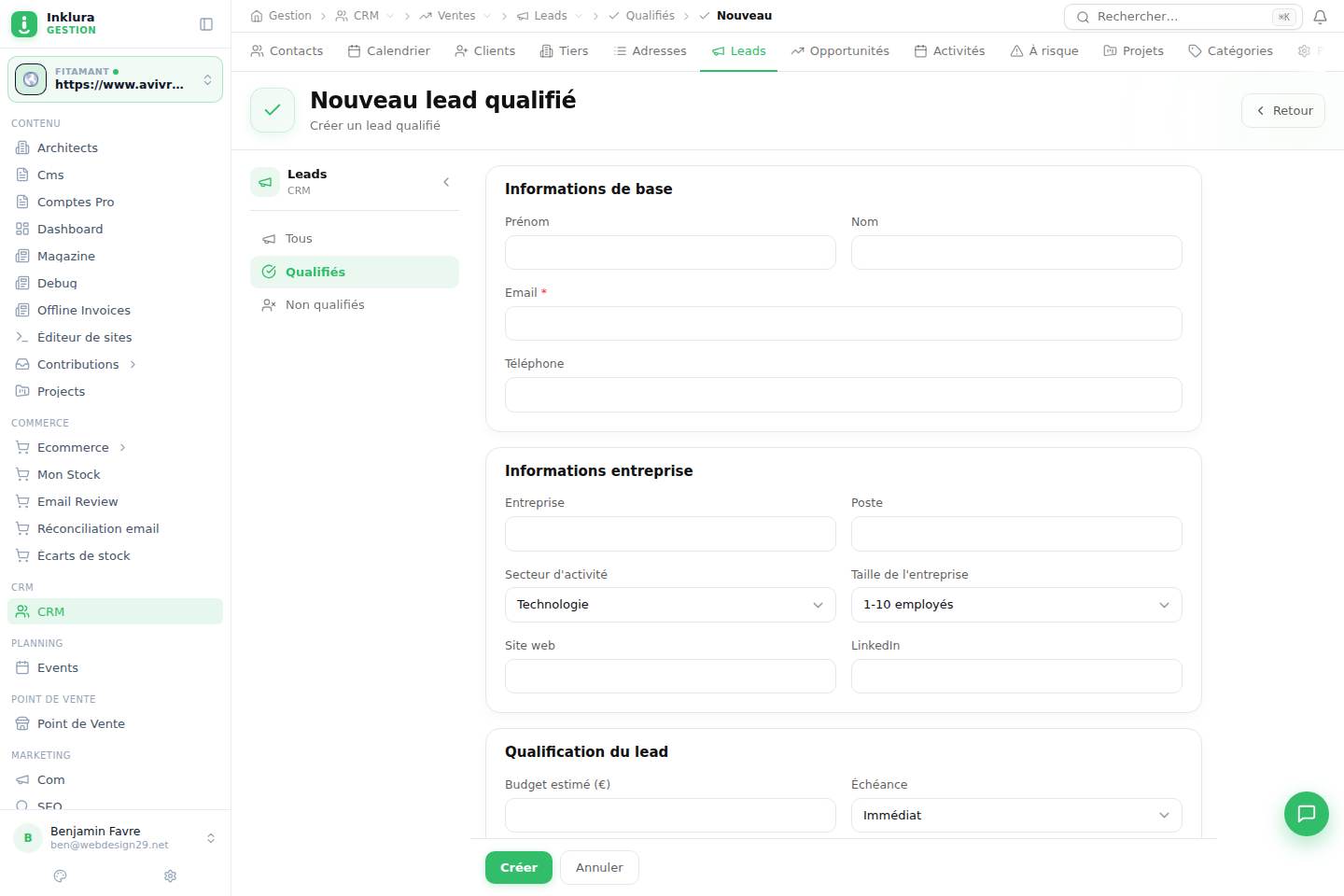Image resolution: width=1344 pixels, height=896 pixels.
Task: Go to Dashboard in the sidebar
Action: (116, 229)
